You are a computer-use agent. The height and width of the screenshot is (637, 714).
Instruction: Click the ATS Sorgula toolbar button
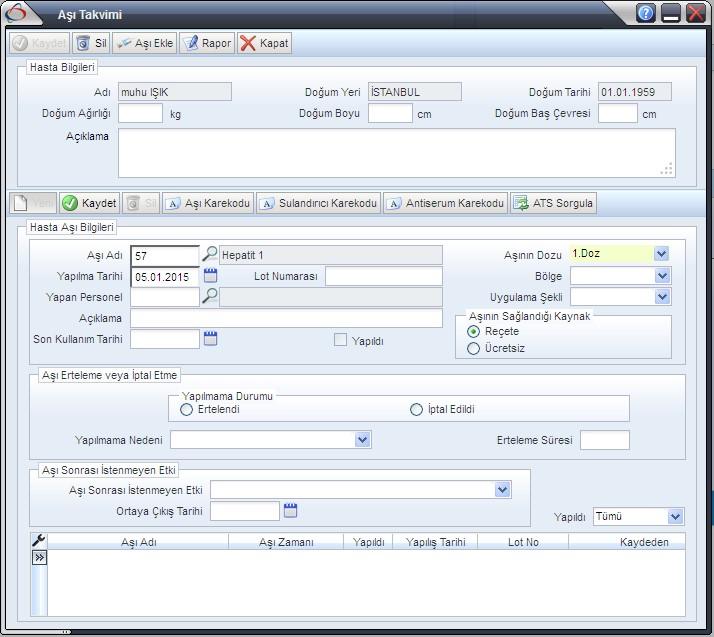553,203
